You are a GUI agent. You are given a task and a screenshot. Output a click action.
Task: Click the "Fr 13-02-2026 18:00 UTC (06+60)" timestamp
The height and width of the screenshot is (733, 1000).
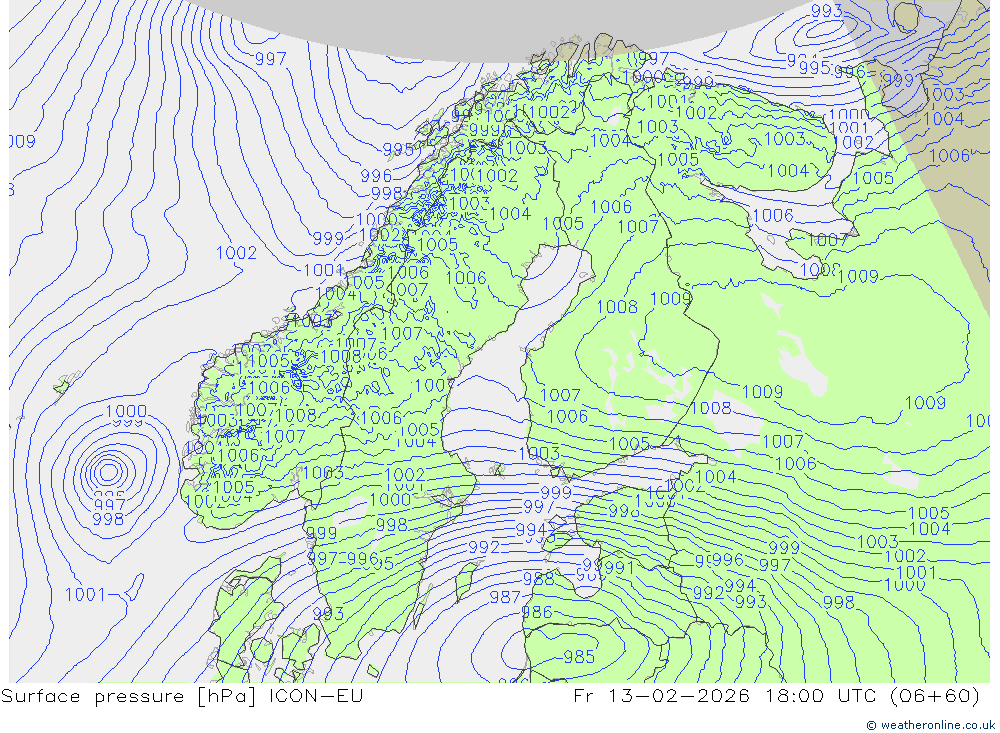[x=776, y=695]
